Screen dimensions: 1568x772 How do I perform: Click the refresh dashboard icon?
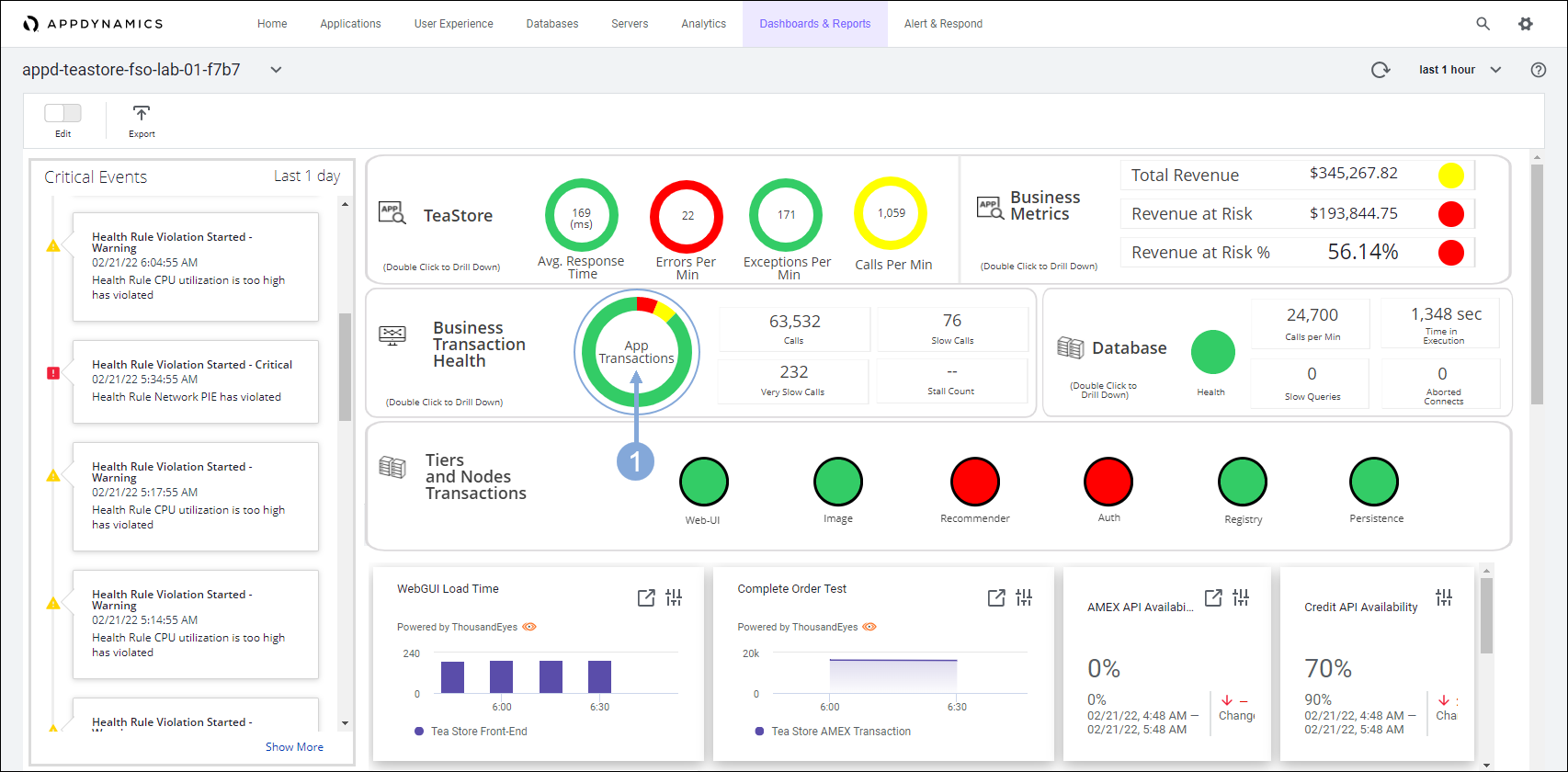click(1380, 70)
